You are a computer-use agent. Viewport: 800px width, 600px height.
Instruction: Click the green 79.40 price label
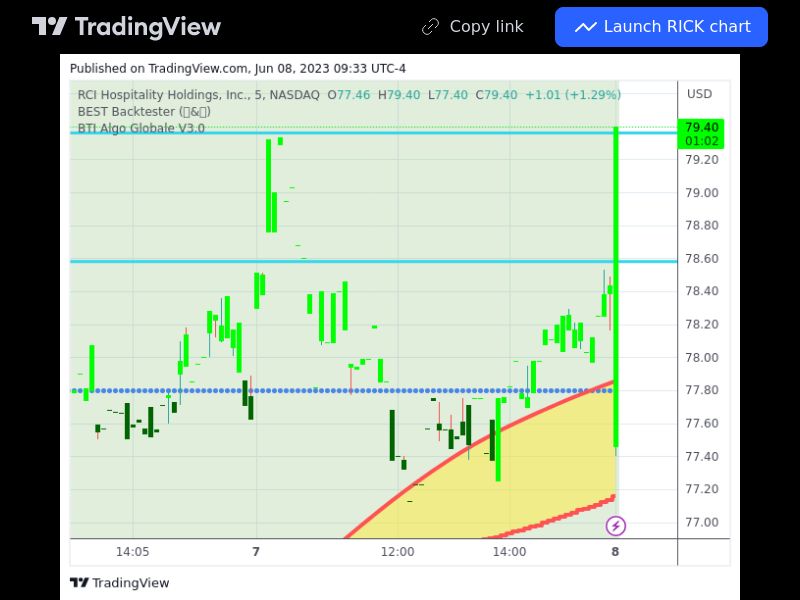pyautogui.click(x=701, y=134)
